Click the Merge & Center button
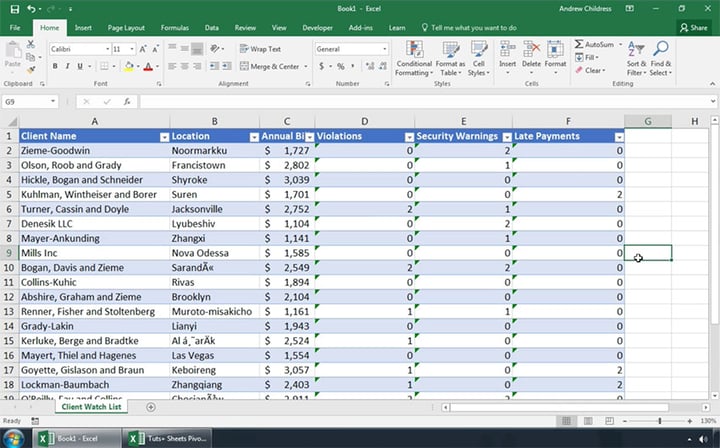 click(x=270, y=67)
